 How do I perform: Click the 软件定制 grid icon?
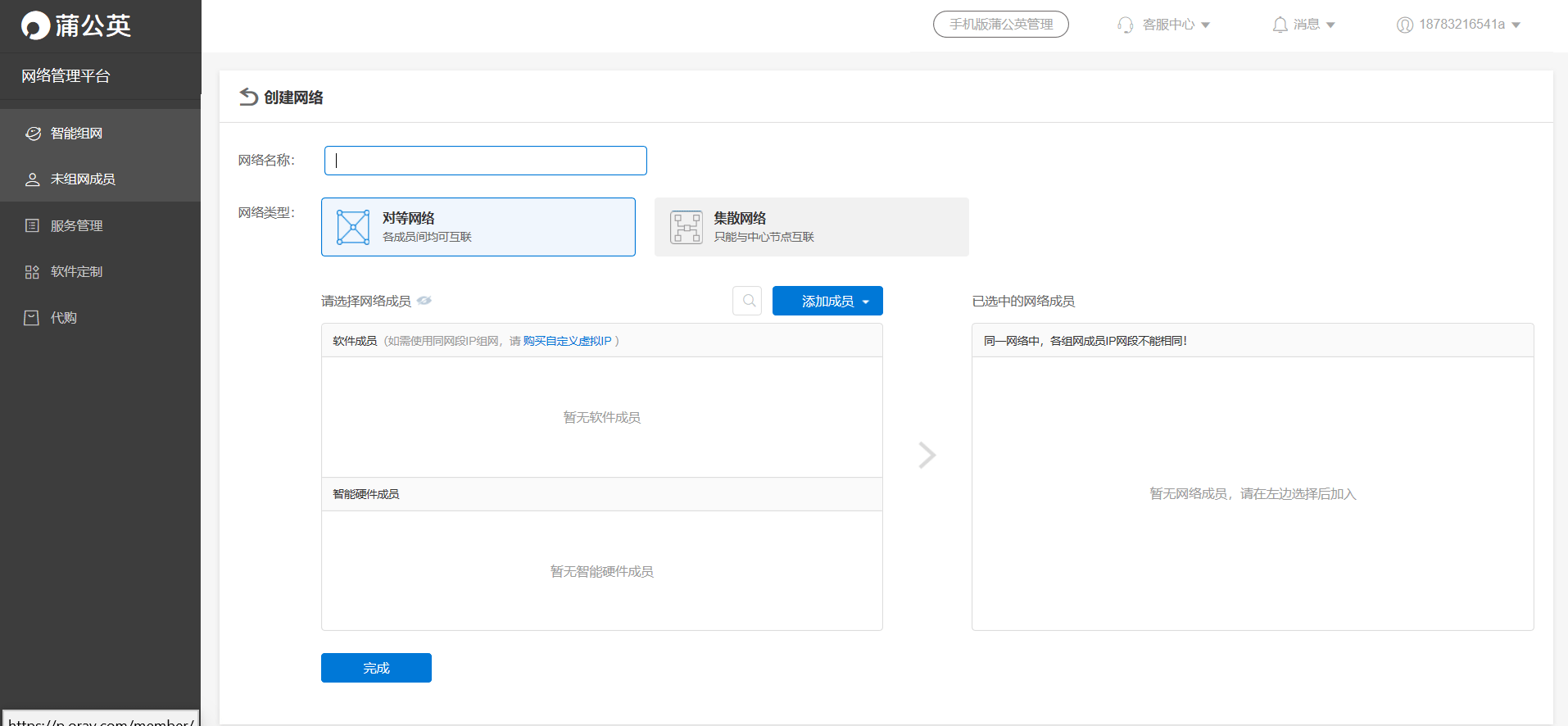[32, 271]
